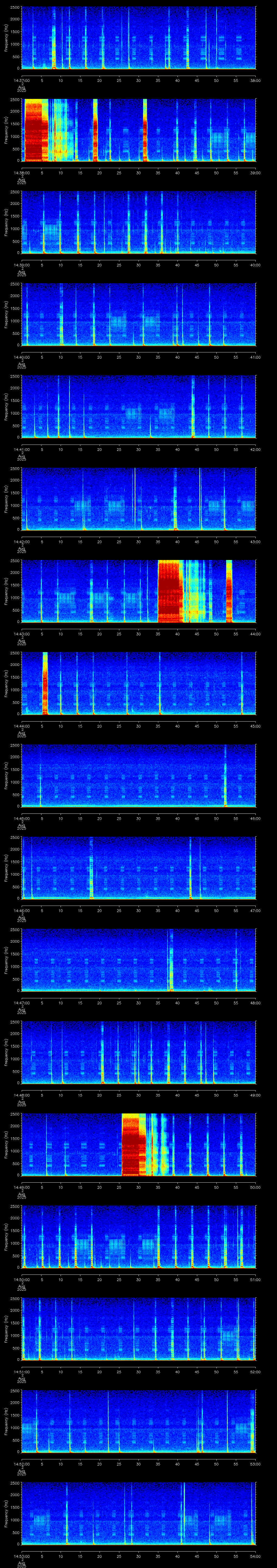
Task: Click the 14:52:00 start time label
Action: click(21, 1463)
